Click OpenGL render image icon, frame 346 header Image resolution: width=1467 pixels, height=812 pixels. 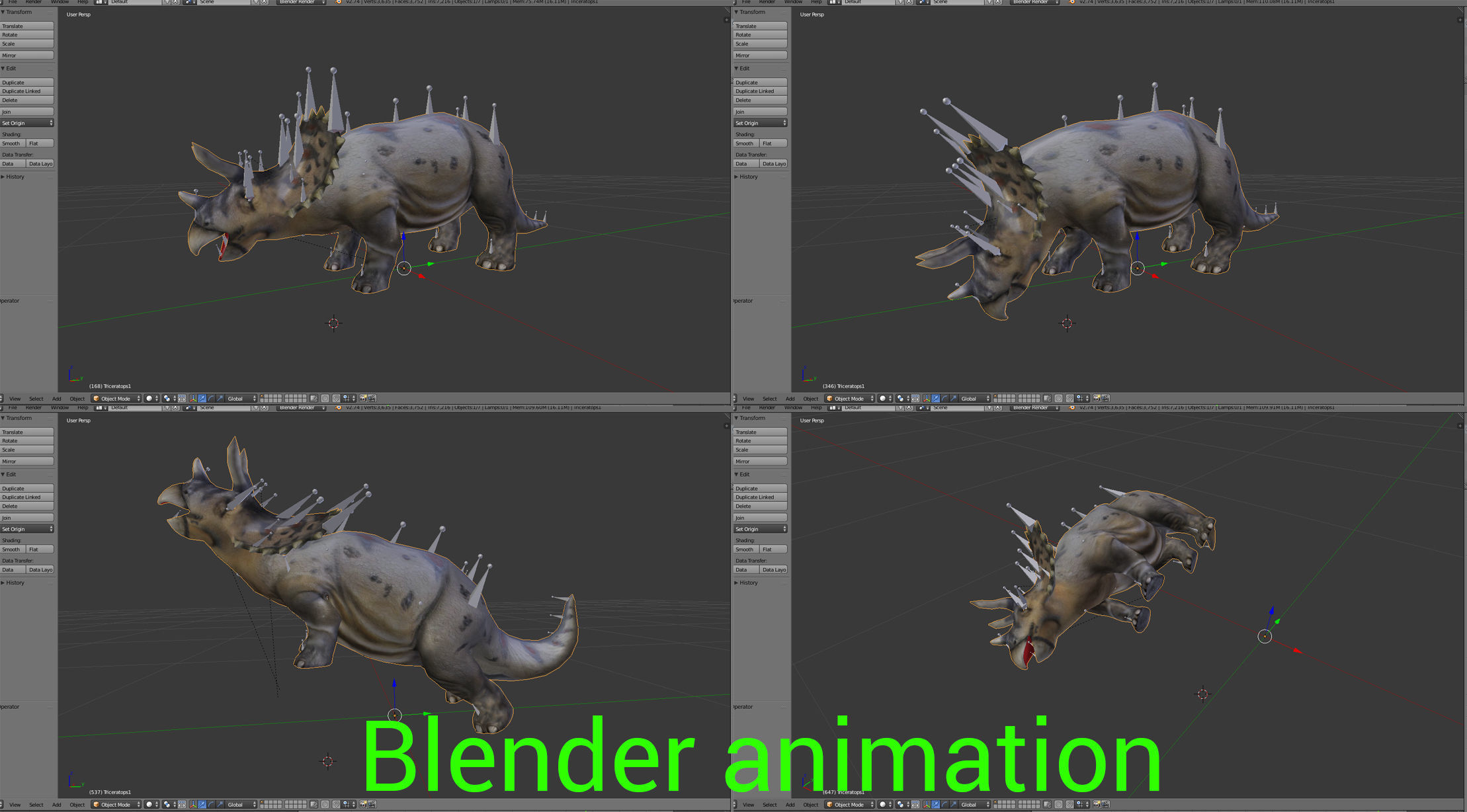point(1096,398)
